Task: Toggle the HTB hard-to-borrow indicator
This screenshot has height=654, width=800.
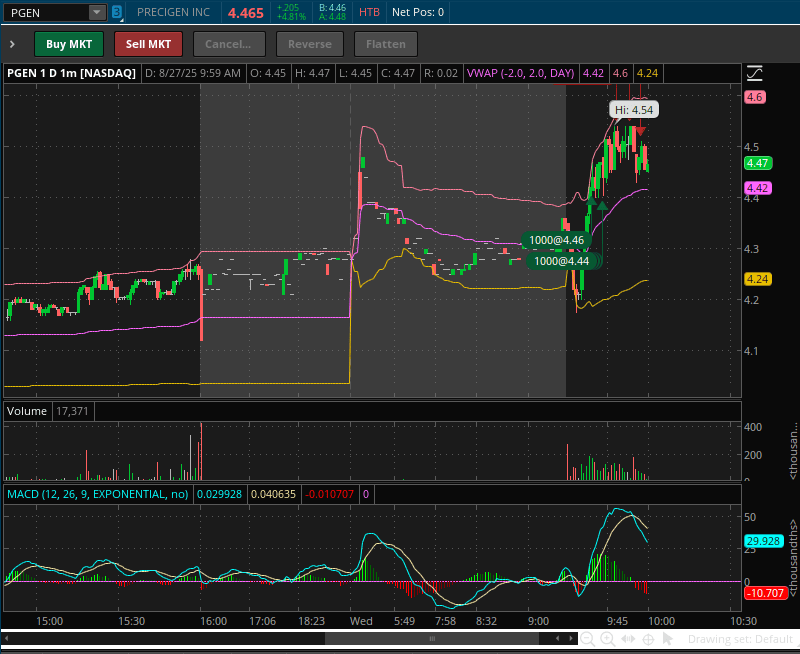Action: 369,13
